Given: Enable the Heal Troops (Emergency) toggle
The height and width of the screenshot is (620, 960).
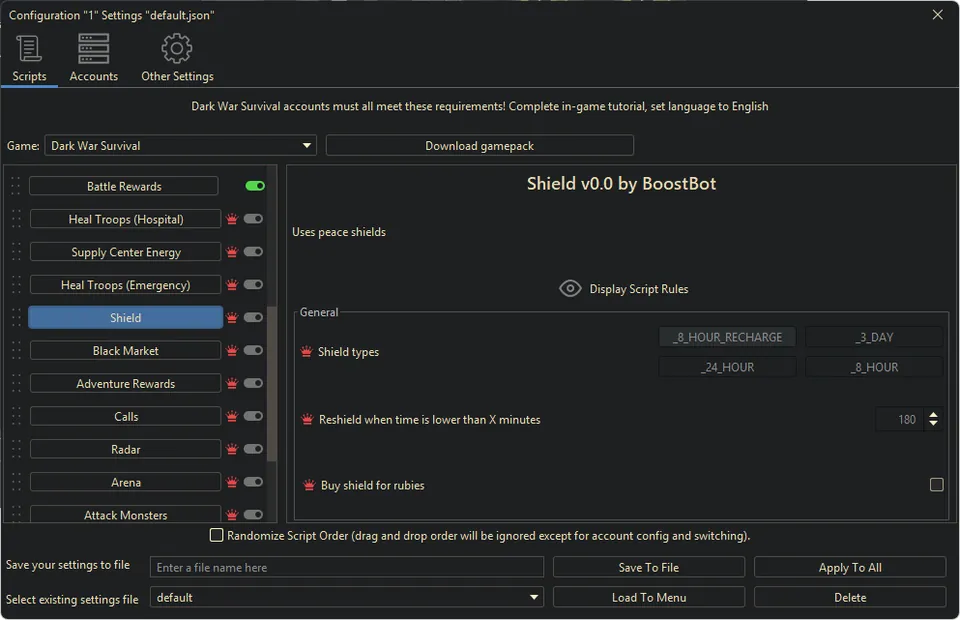Looking at the screenshot, I should tap(253, 285).
